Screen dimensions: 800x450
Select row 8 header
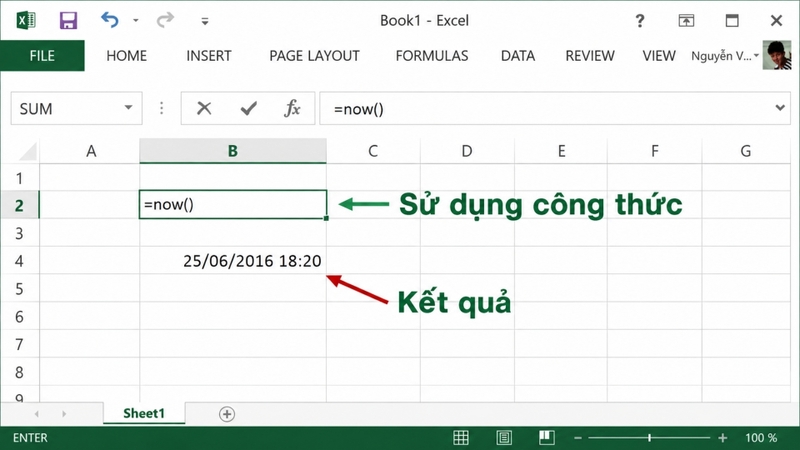19,372
